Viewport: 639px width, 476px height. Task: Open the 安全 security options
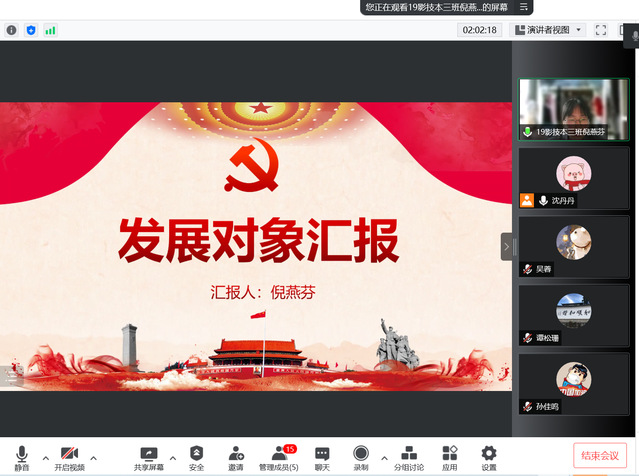pyautogui.click(x=196, y=457)
